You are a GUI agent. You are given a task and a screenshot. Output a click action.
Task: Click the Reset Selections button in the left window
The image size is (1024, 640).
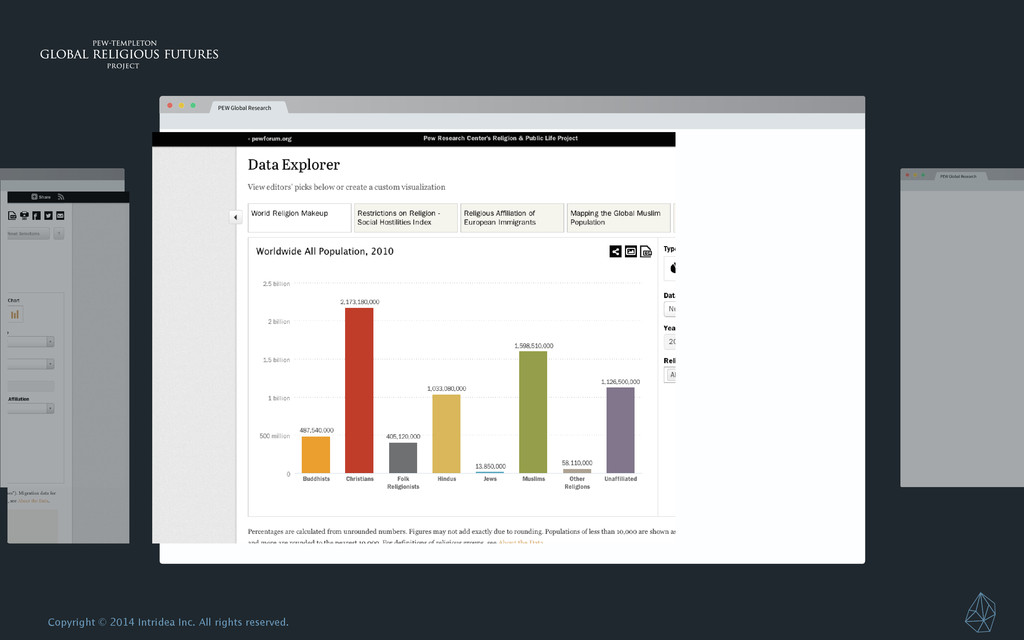28,234
